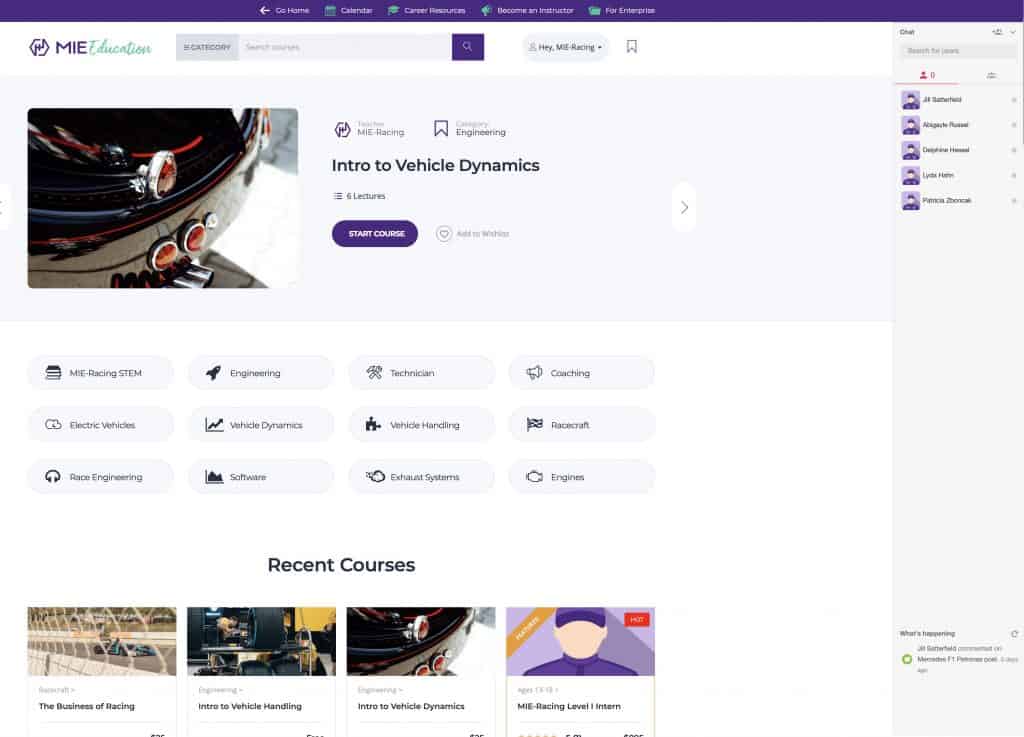Advance carousel with the right arrow
The width and height of the screenshot is (1024, 737).
pyautogui.click(x=684, y=208)
